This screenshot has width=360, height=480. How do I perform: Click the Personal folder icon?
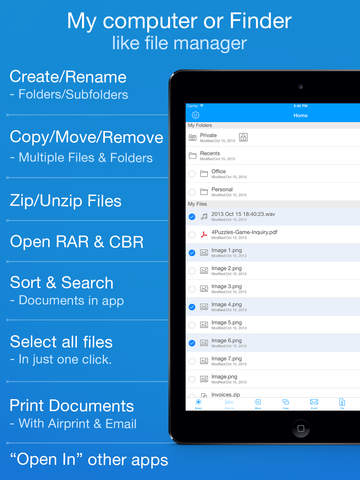click(x=204, y=191)
